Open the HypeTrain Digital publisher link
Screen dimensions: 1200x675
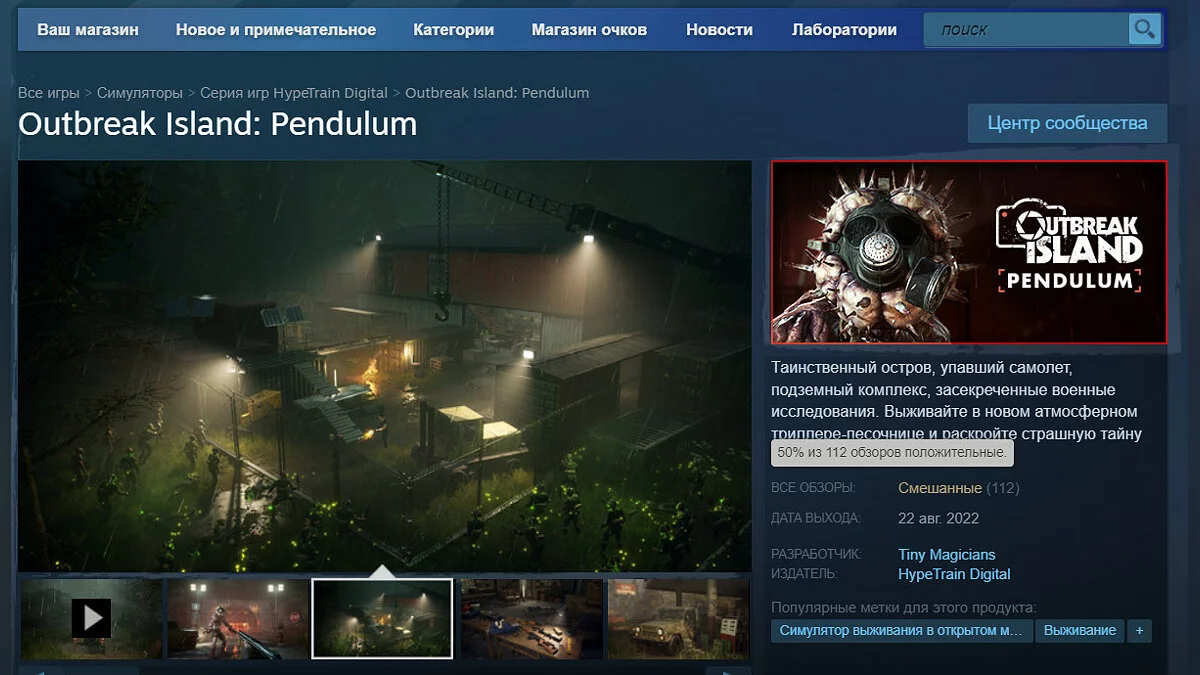click(x=954, y=574)
